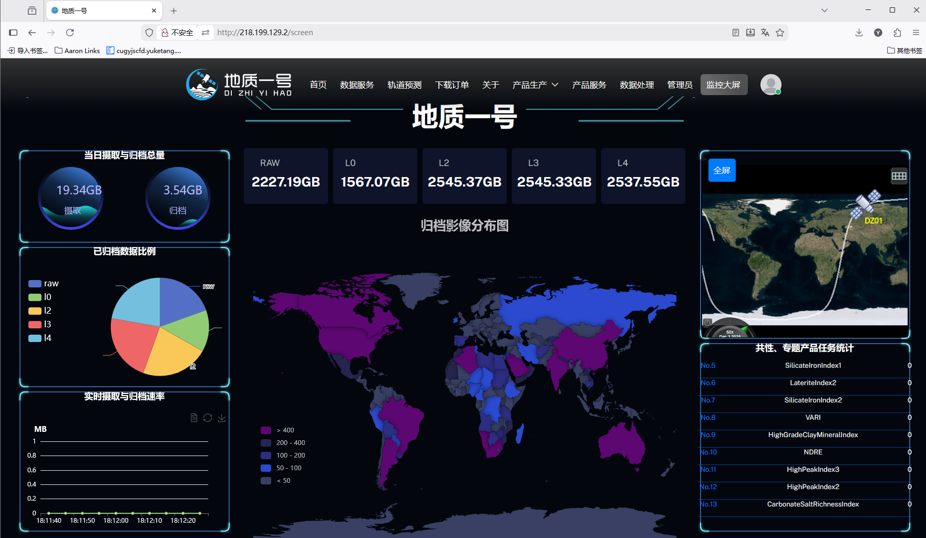Toggle the raw series in pie legend
The width and height of the screenshot is (926, 538).
click(x=43, y=283)
